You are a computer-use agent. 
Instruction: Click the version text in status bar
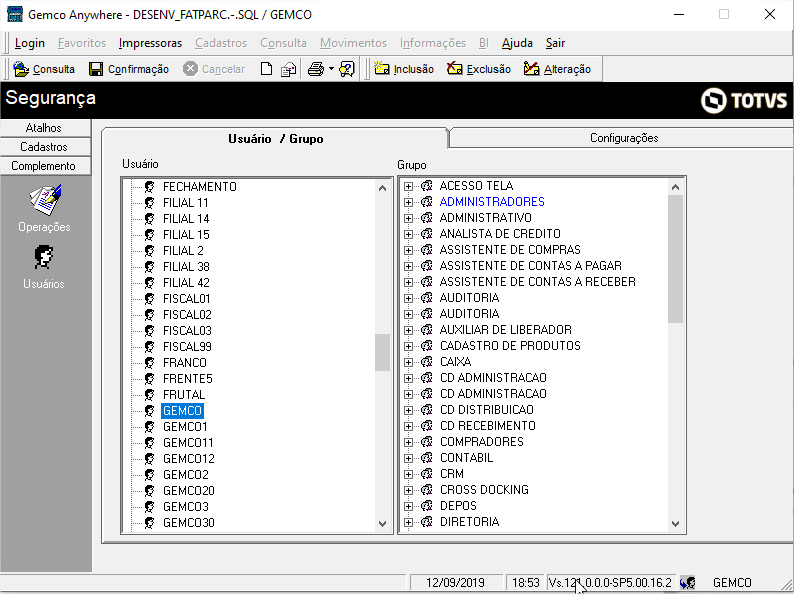tap(610, 583)
